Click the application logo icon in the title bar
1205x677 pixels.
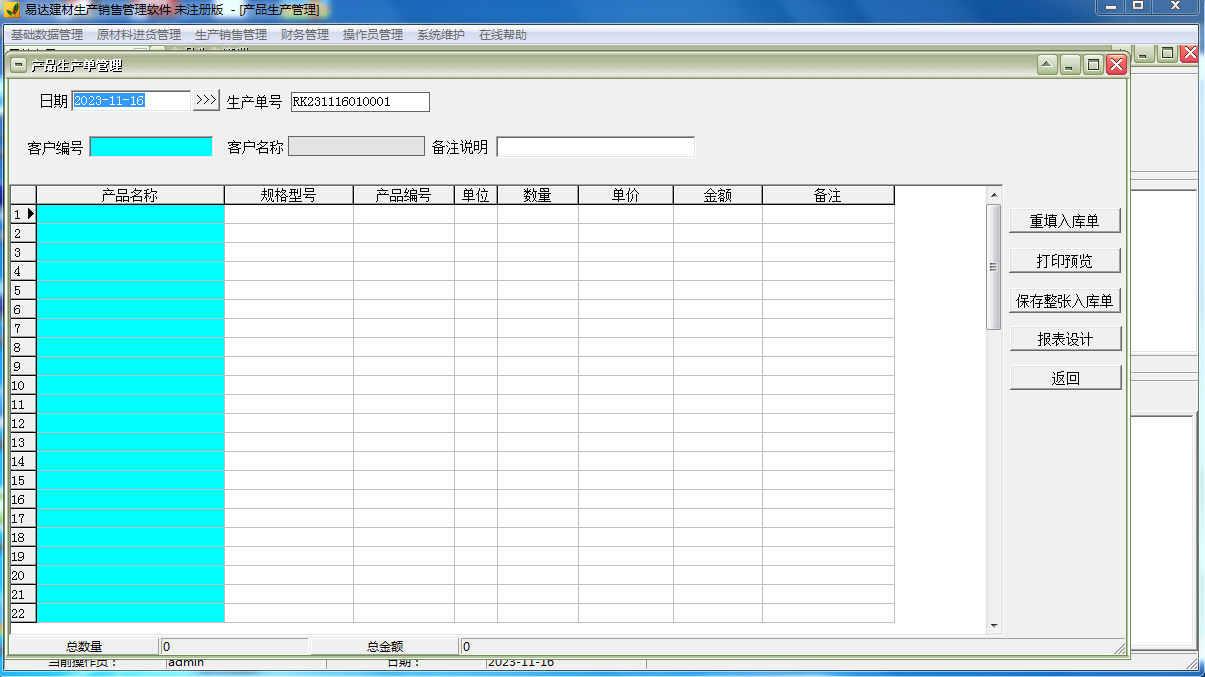coord(10,9)
